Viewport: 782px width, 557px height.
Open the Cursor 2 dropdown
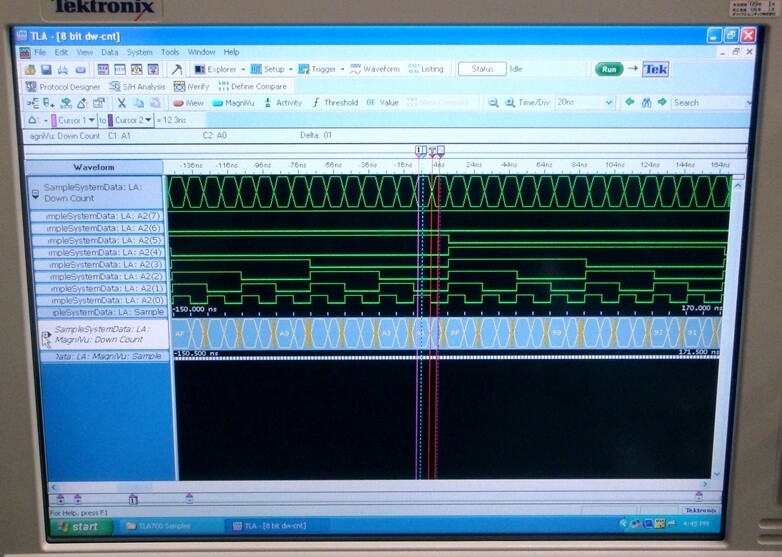pos(148,120)
